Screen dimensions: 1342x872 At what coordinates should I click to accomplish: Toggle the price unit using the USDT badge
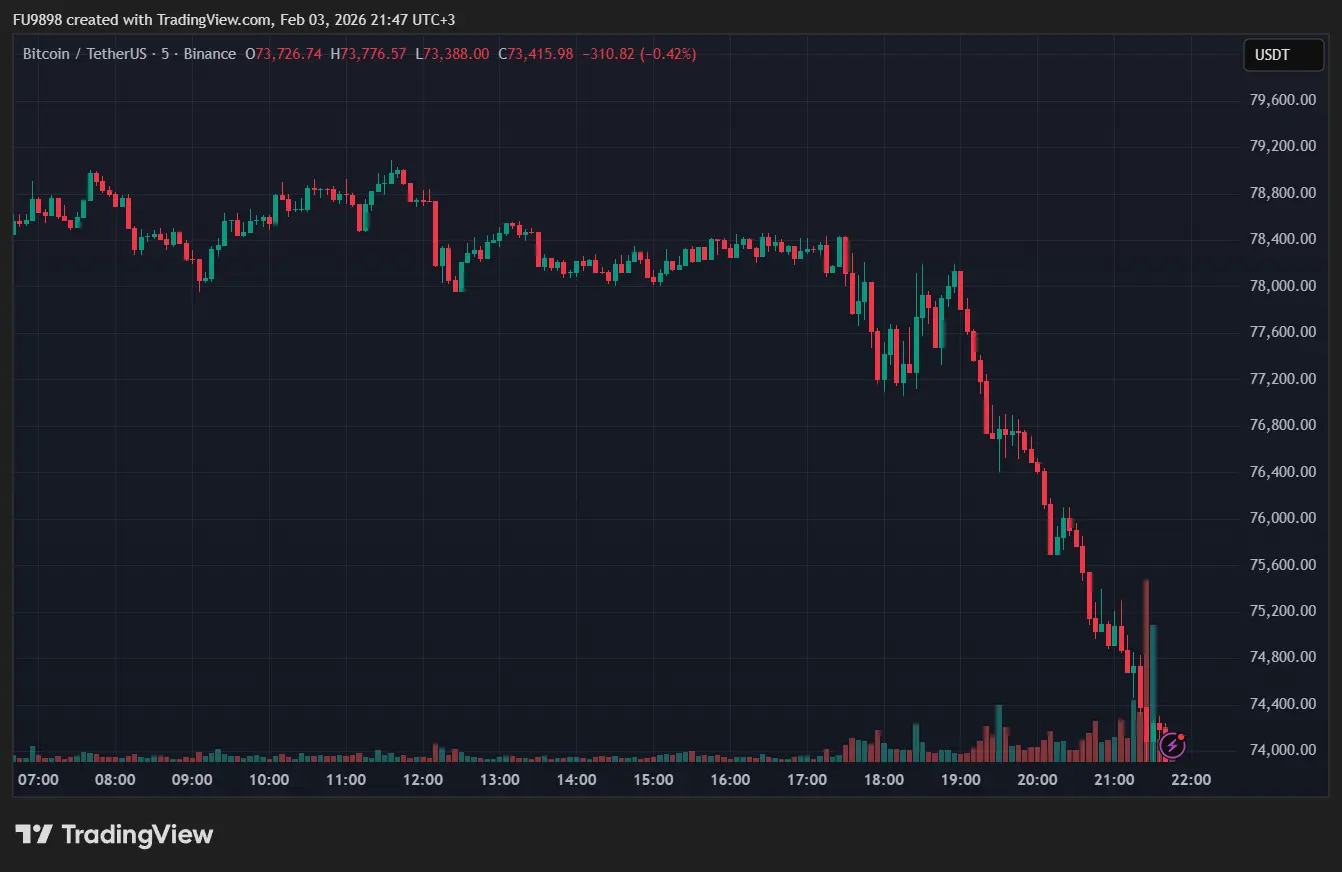[x=1283, y=55]
